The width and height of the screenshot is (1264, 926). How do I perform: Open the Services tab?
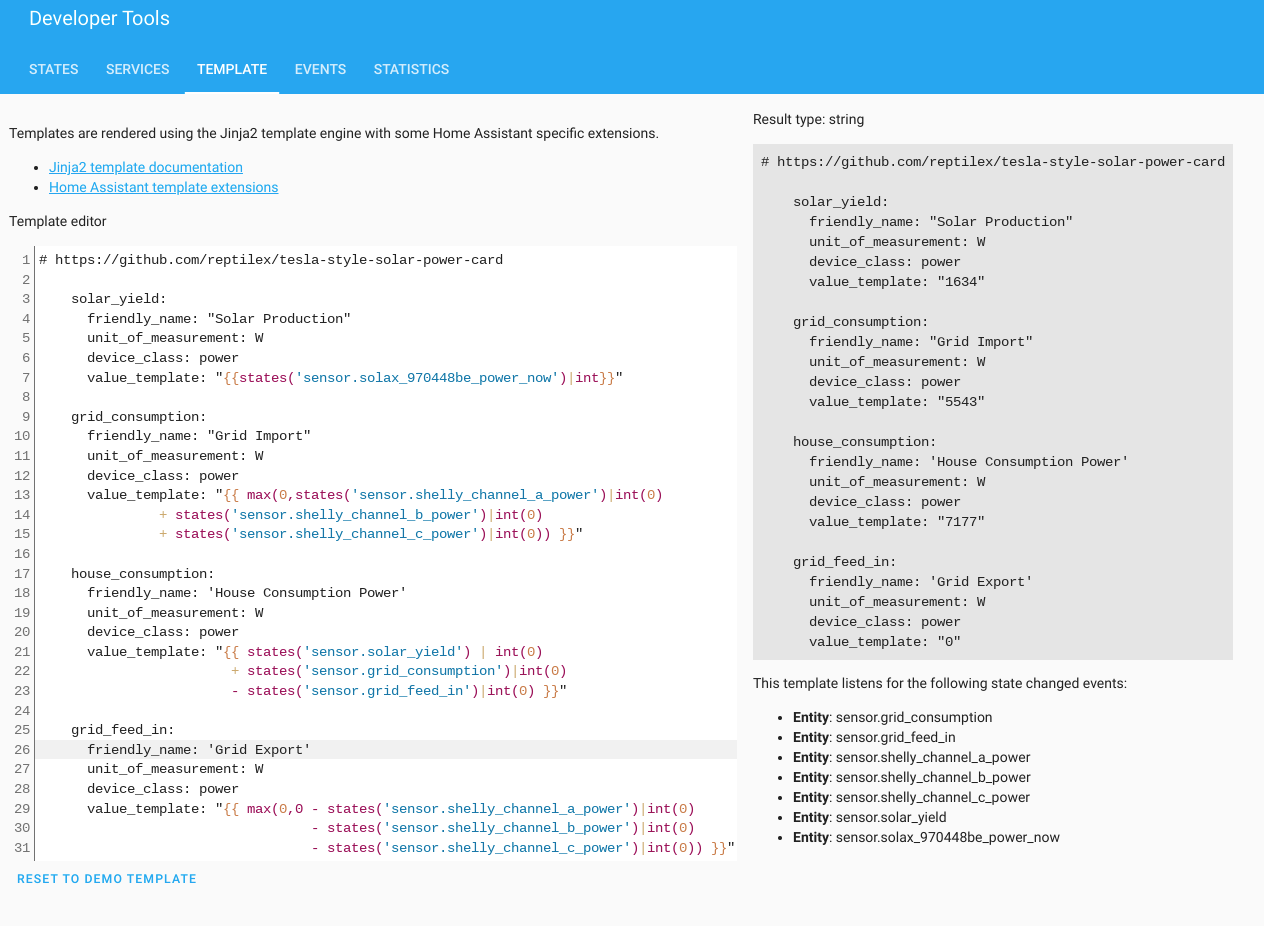[138, 69]
